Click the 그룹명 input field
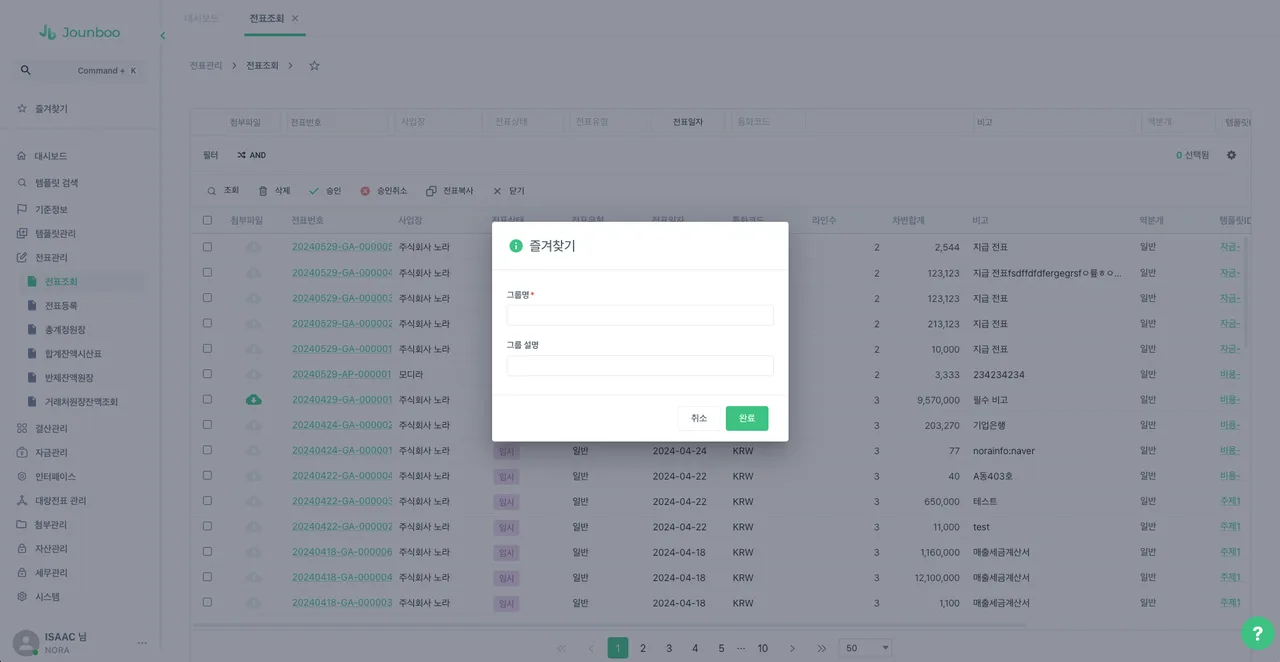 tap(640, 315)
